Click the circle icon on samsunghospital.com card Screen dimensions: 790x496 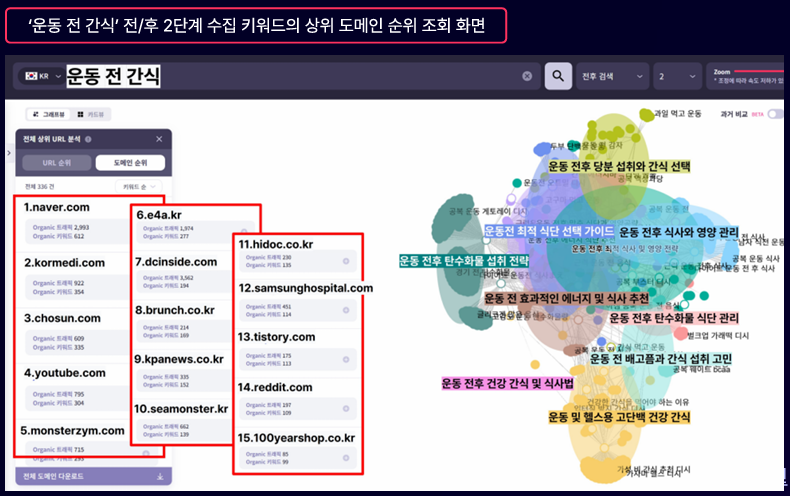tap(345, 310)
